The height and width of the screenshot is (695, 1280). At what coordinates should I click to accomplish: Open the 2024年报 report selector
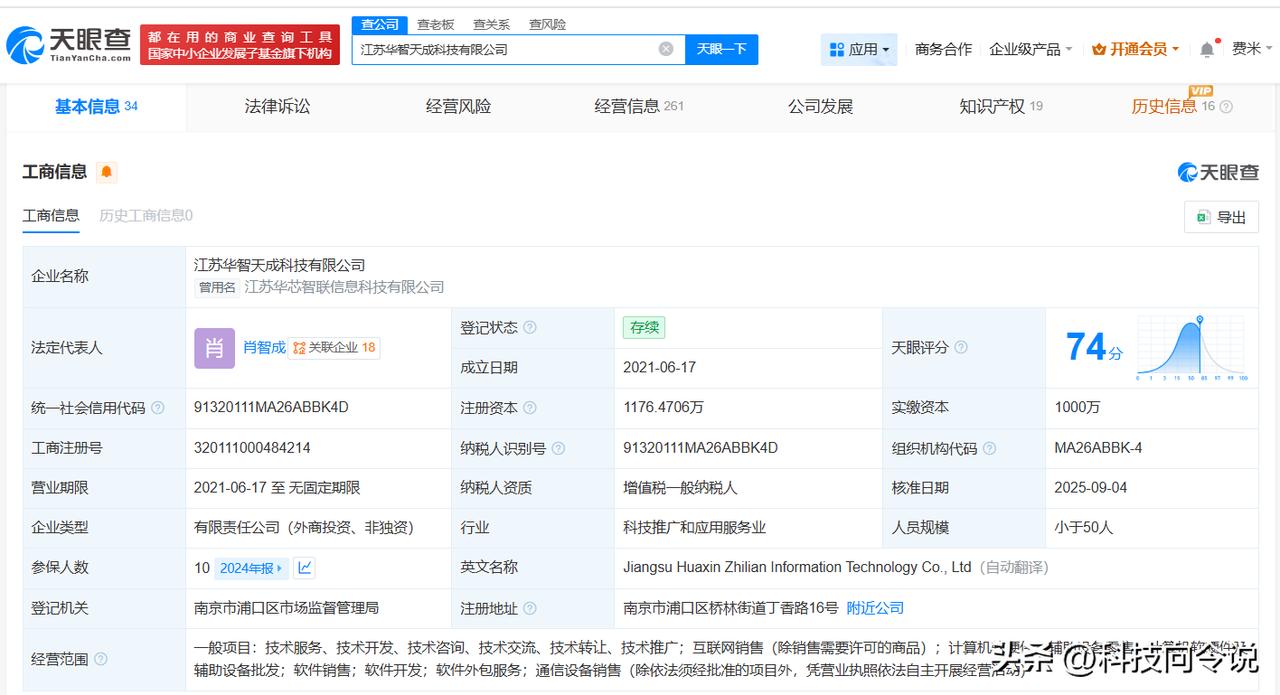click(252, 568)
